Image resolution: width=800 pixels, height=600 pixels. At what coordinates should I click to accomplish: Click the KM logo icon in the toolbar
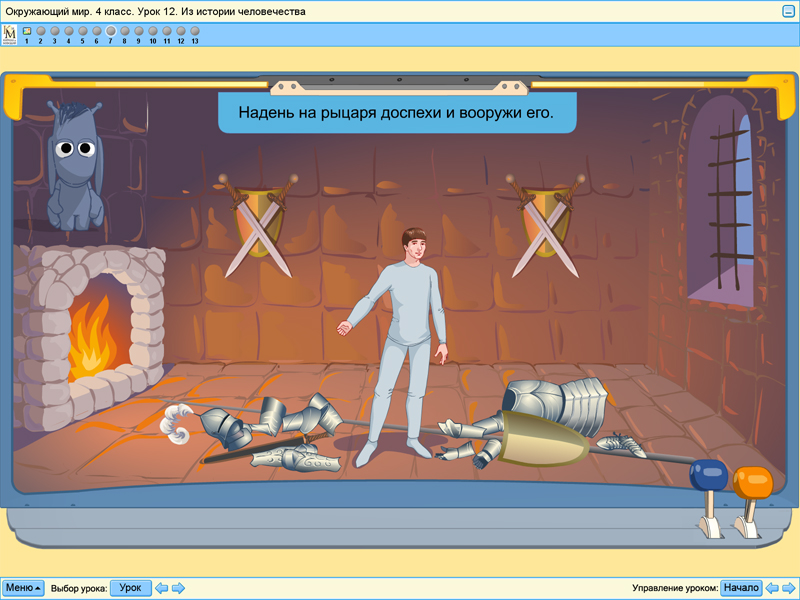(10, 35)
